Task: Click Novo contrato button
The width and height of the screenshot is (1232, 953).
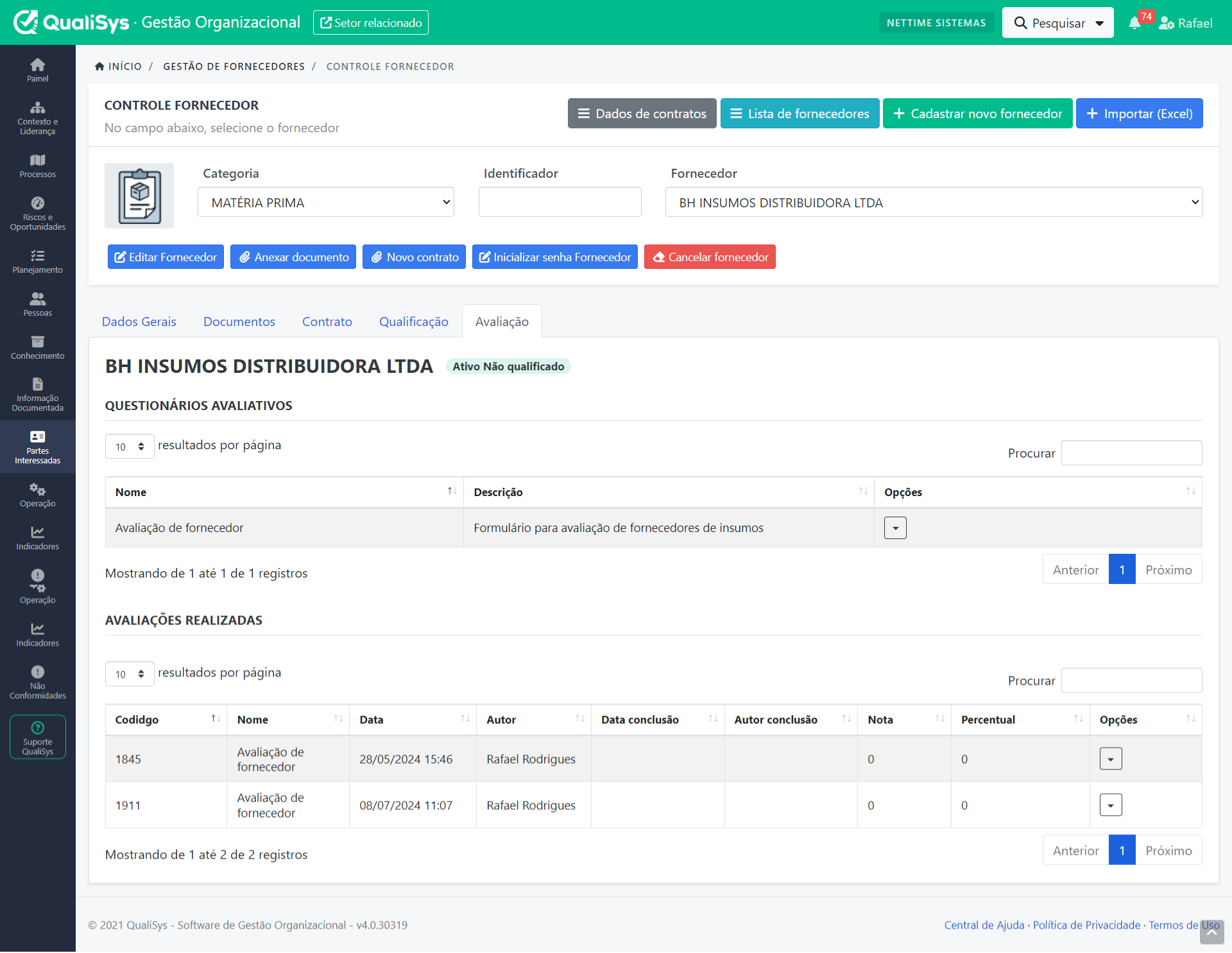Action: point(414,257)
